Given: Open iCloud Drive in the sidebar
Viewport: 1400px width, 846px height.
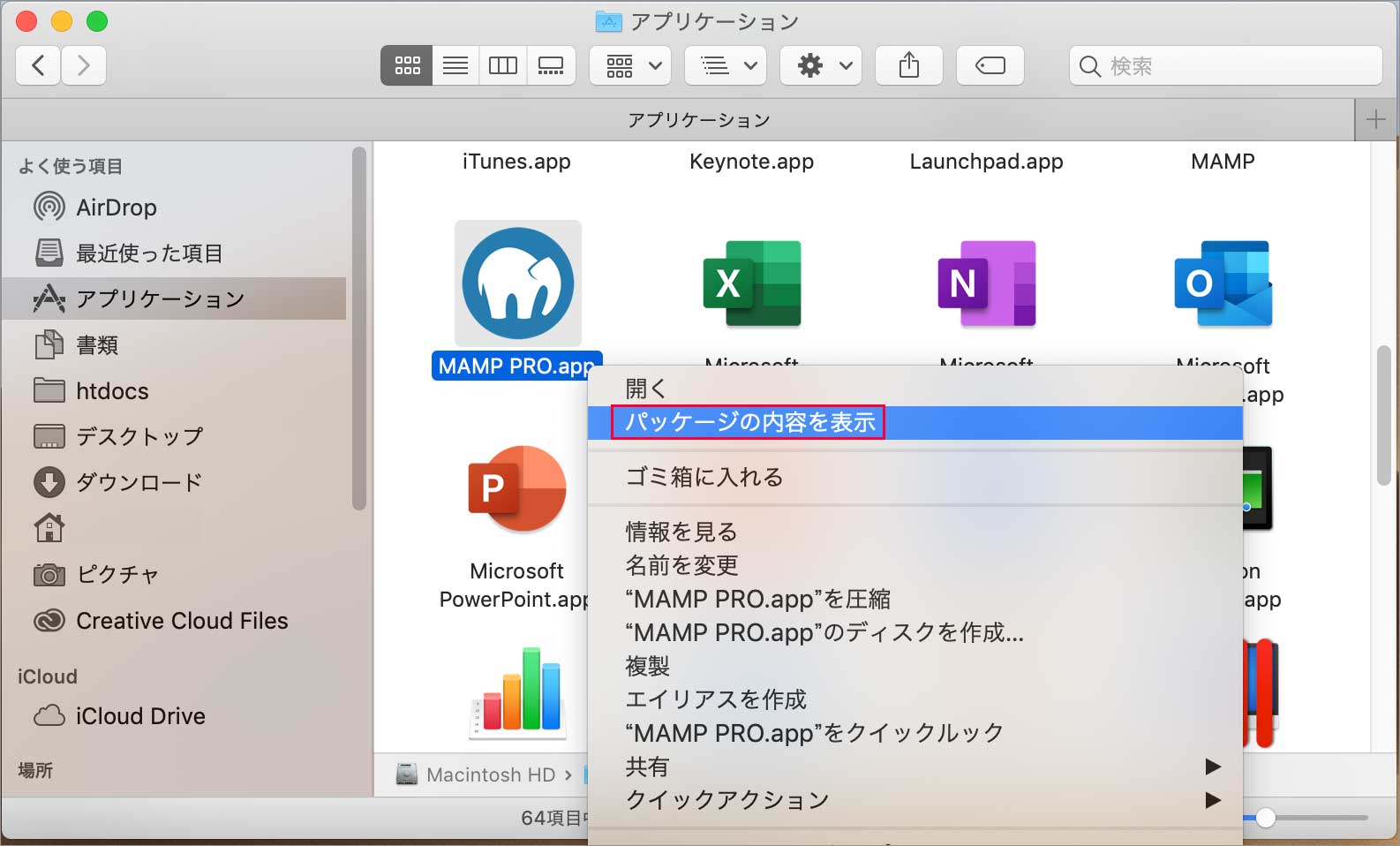Looking at the screenshot, I should click(175, 716).
